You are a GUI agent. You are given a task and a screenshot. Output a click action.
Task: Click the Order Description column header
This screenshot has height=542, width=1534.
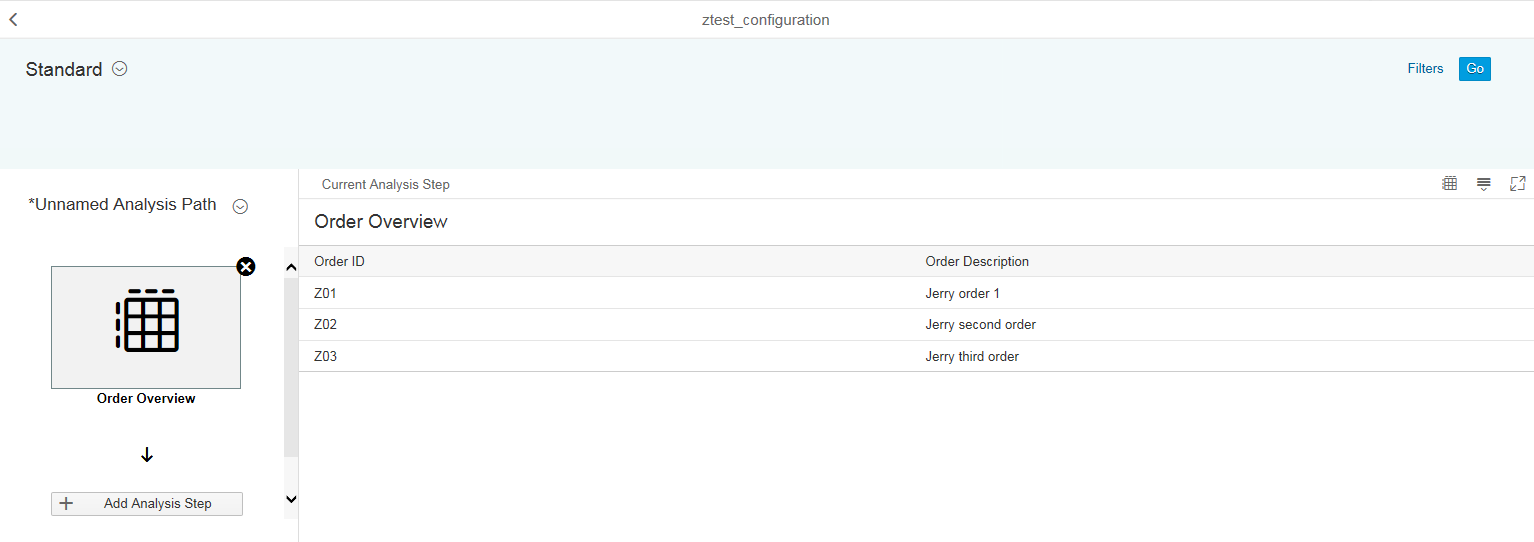pos(977,261)
